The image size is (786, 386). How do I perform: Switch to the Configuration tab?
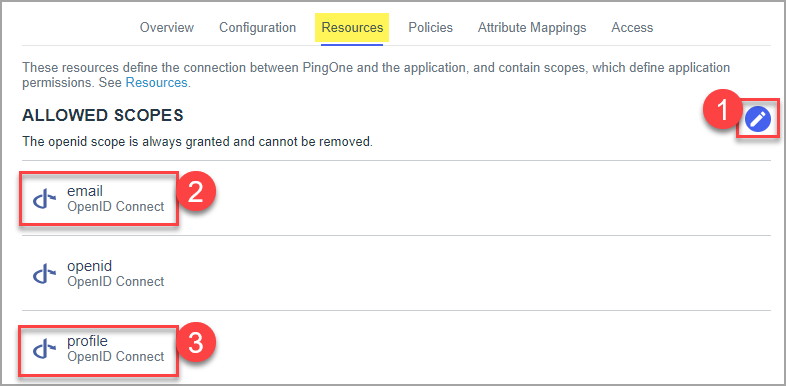[x=258, y=28]
